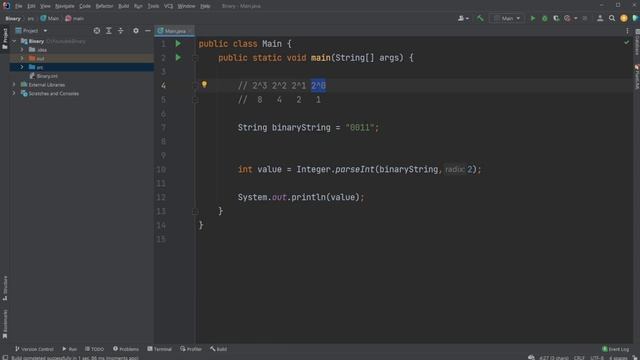Open the Profiler tool window
This screenshot has width=640, height=360.
pyautogui.click(x=191, y=349)
